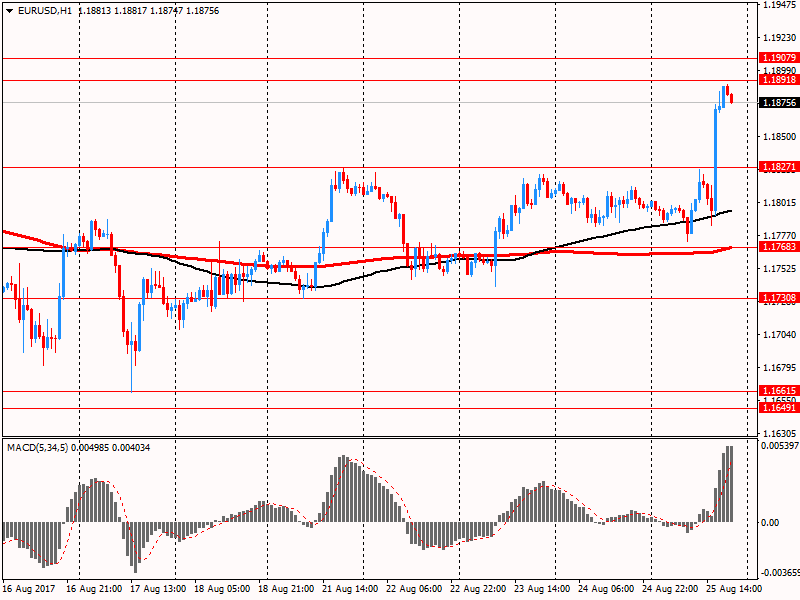
Task: Select the MACD values 0.004985 0.004034
Action: point(111,448)
